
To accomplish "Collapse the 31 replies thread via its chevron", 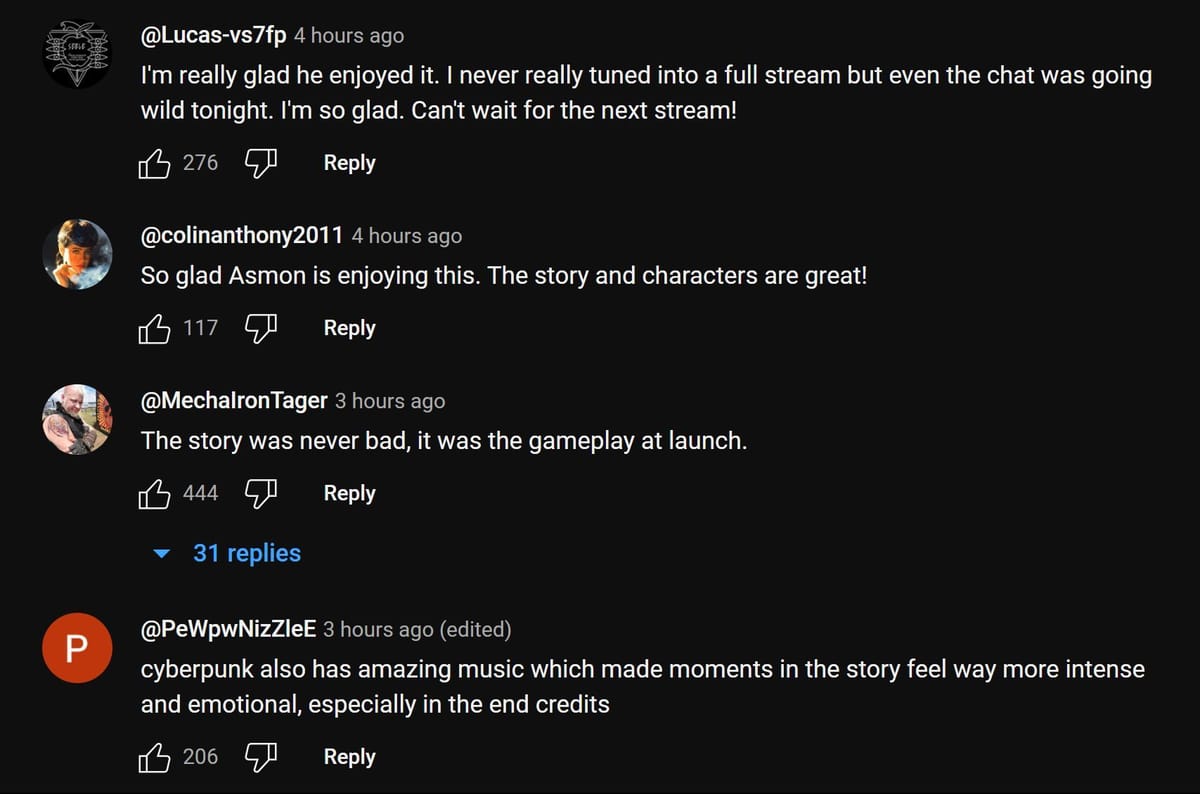I will 160,553.
